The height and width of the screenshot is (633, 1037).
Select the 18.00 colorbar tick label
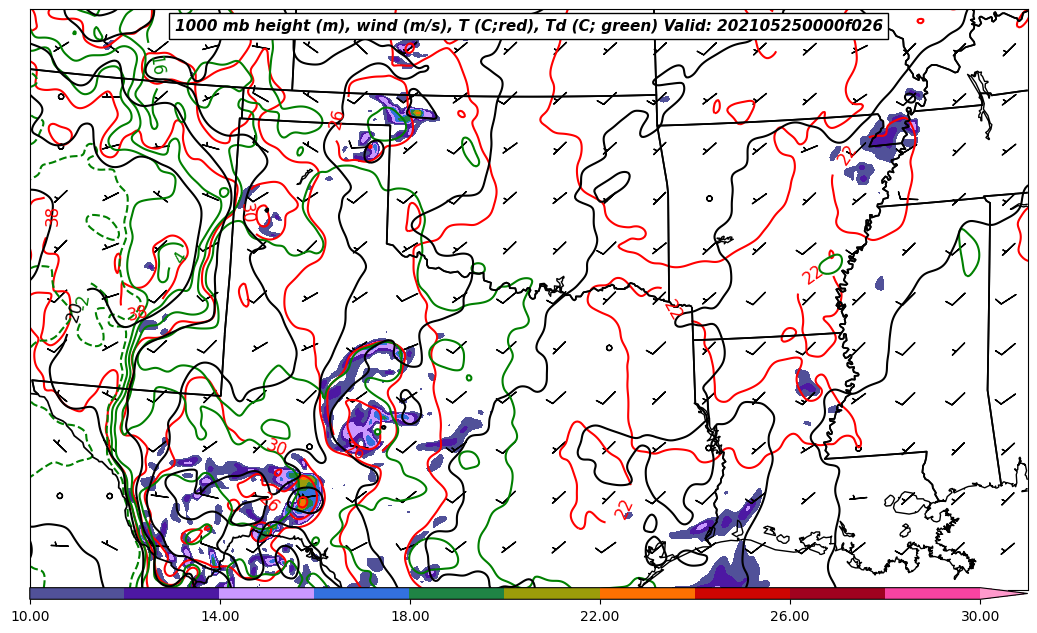[x=410, y=616]
